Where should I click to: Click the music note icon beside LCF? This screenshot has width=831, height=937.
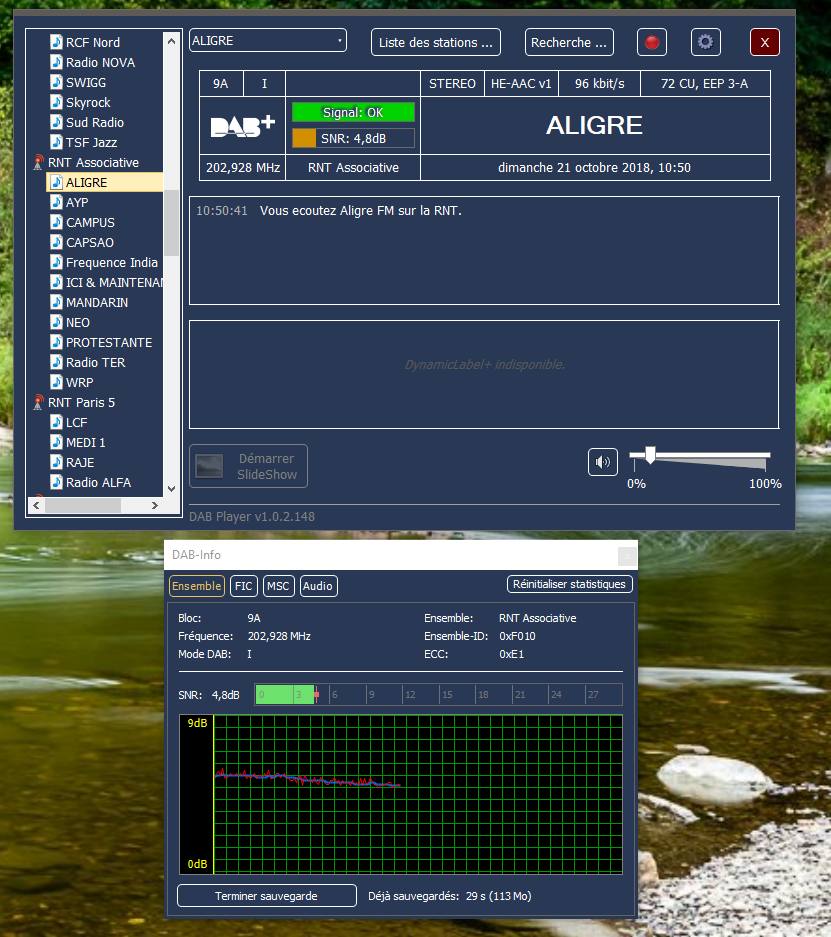[56, 422]
